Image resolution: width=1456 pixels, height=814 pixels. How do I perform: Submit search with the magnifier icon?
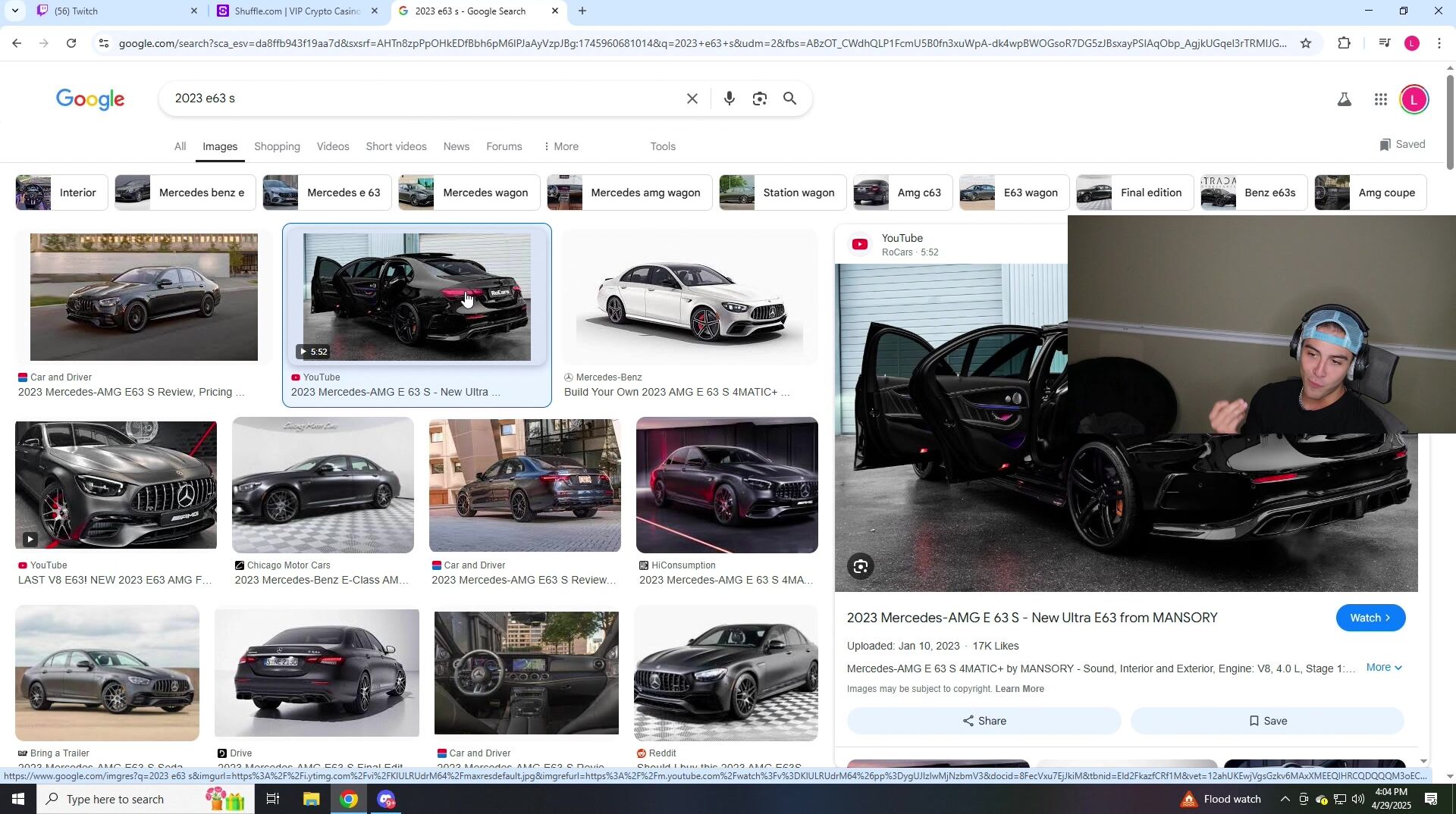coord(790,99)
